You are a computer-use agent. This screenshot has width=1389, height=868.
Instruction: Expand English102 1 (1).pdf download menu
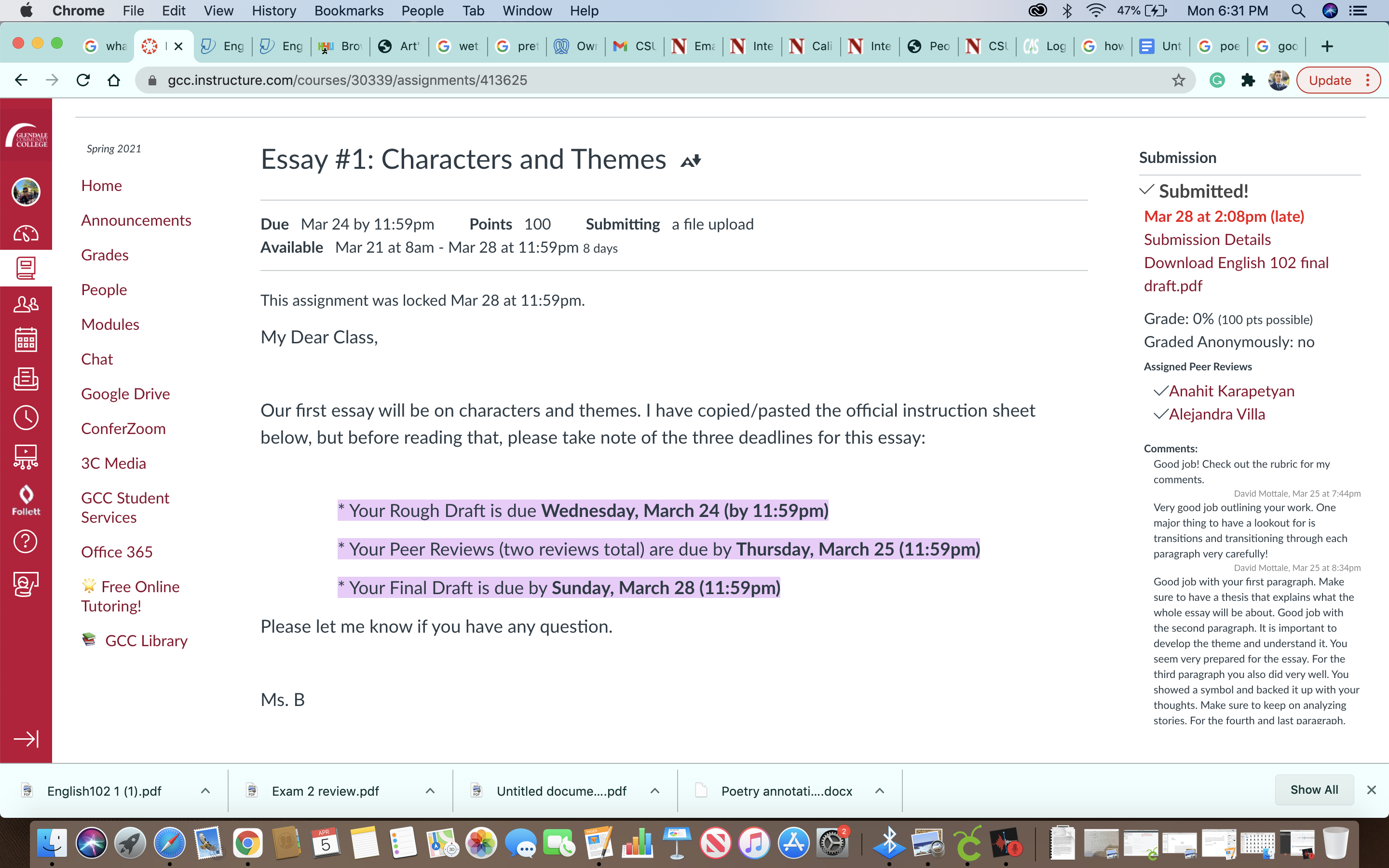coord(205,791)
